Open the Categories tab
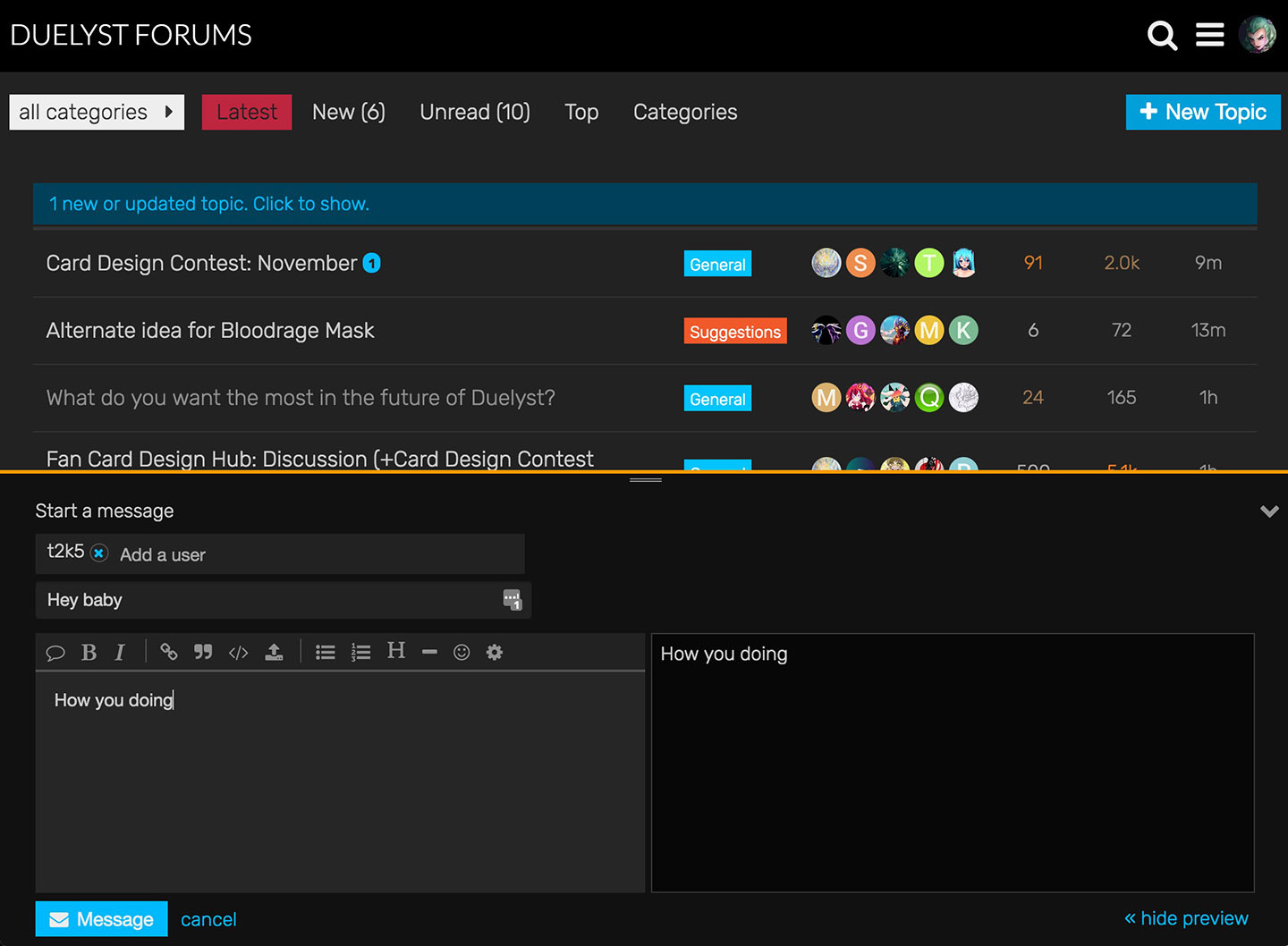Screen dimensions: 1288x946 coord(685,112)
